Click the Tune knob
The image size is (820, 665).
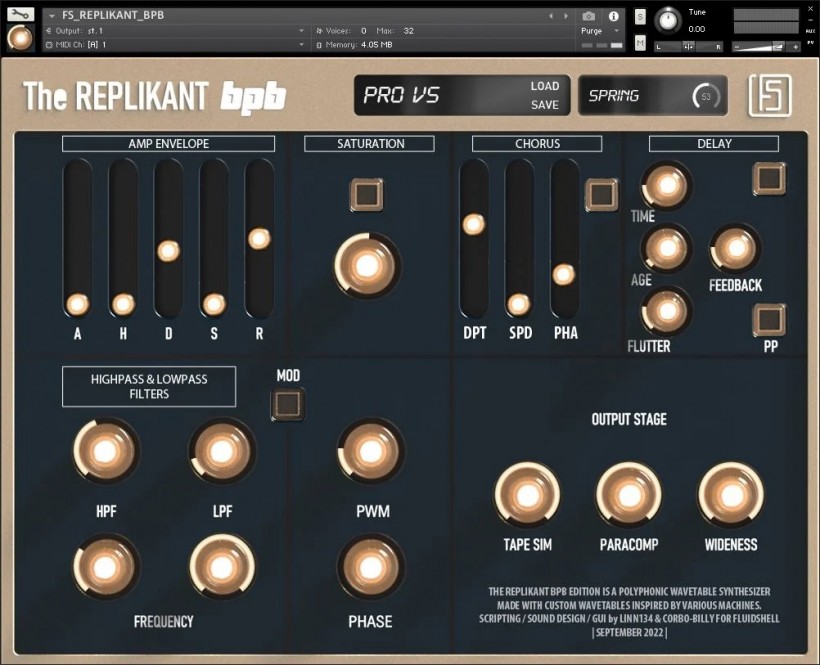pos(665,19)
